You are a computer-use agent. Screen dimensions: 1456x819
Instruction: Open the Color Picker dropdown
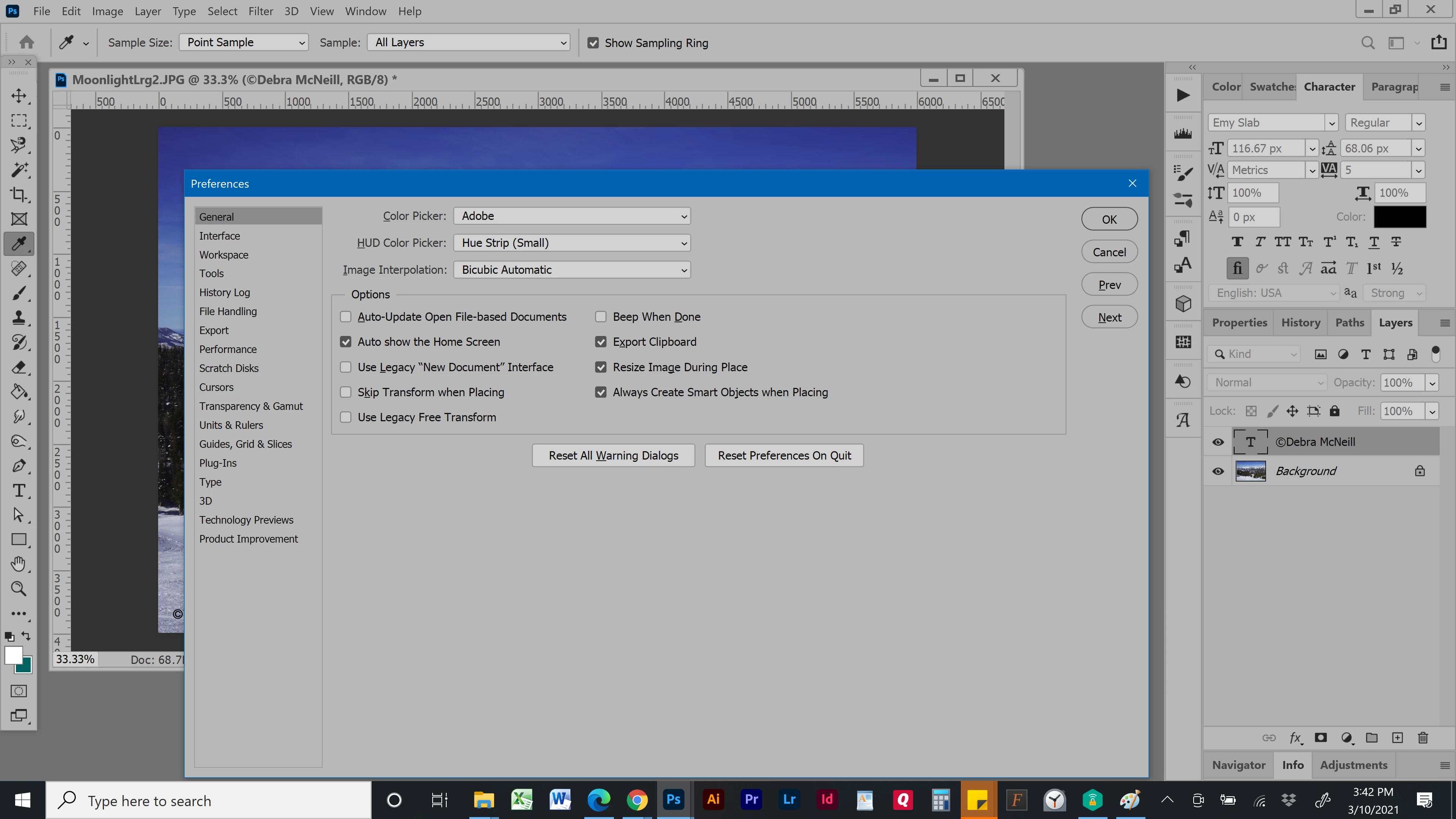coord(571,216)
